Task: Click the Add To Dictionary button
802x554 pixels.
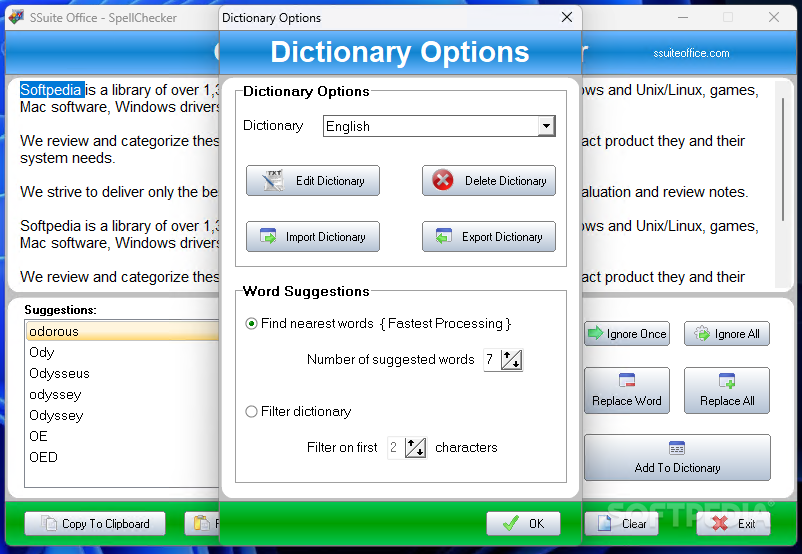Action: pyautogui.click(x=677, y=457)
